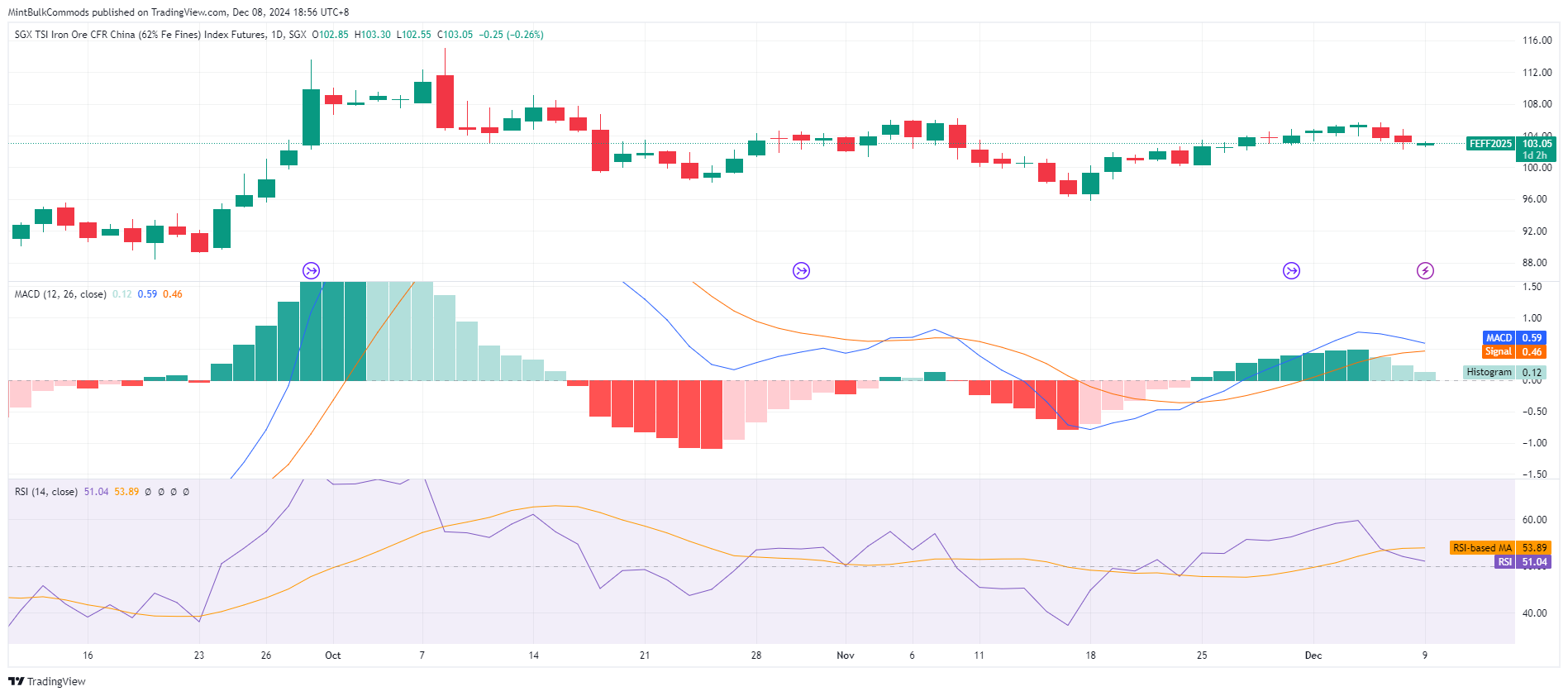This screenshot has width=1568, height=696.
Task: Click the RSI 51.04 value label
Action: [x=1523, y=562]
